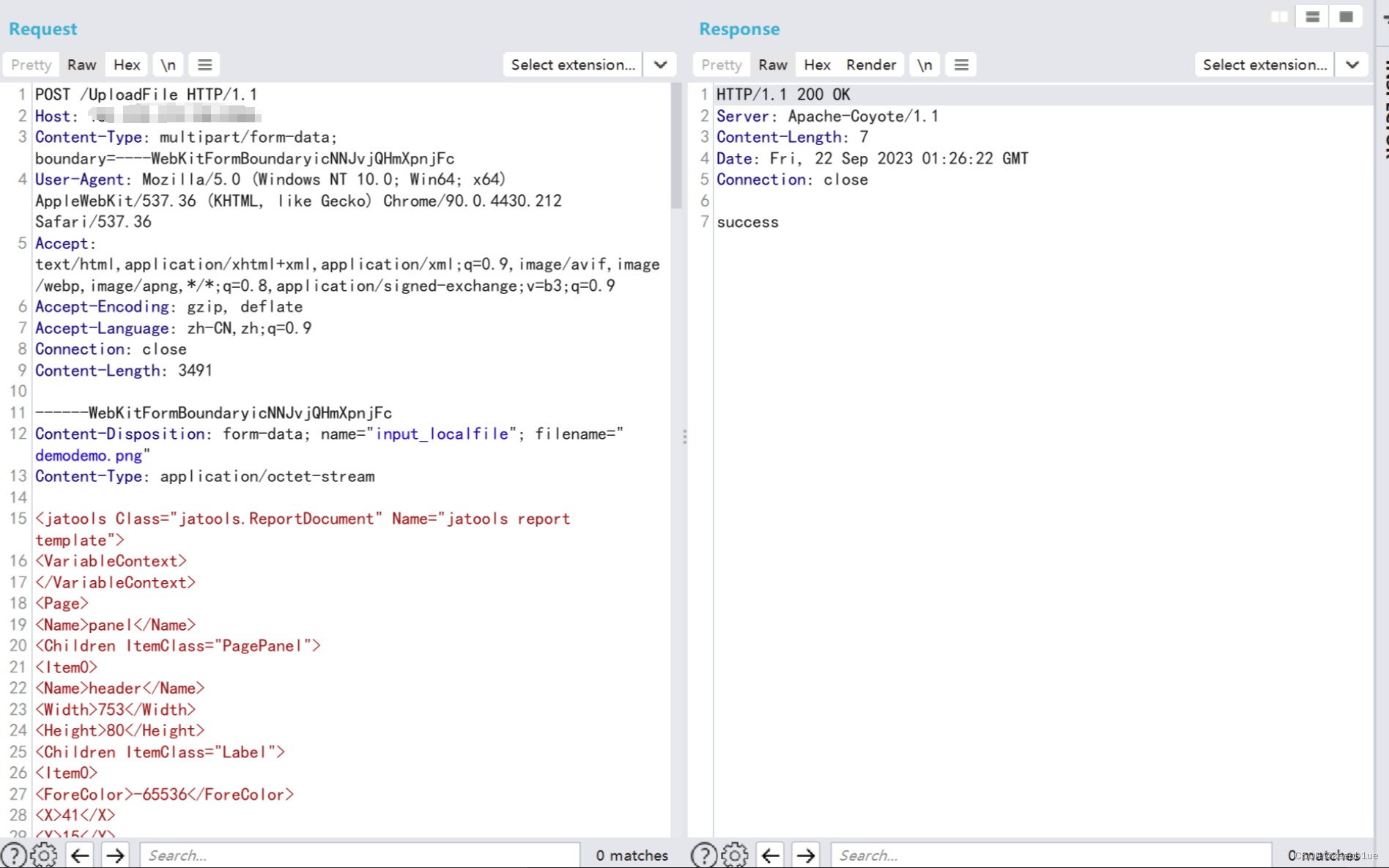Screen dimensions: 1389x868
Task: Toggle newline display in Response panel
Action: click(x=925, y=64)
